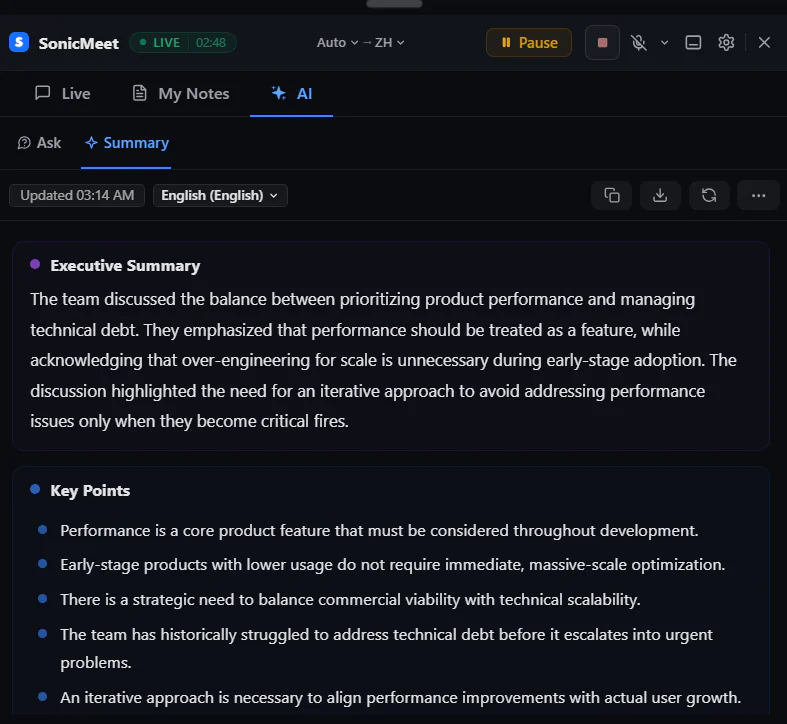Click 'historically struggled to address technical debt' point
The image size is (787, 724).
[386, 649]
